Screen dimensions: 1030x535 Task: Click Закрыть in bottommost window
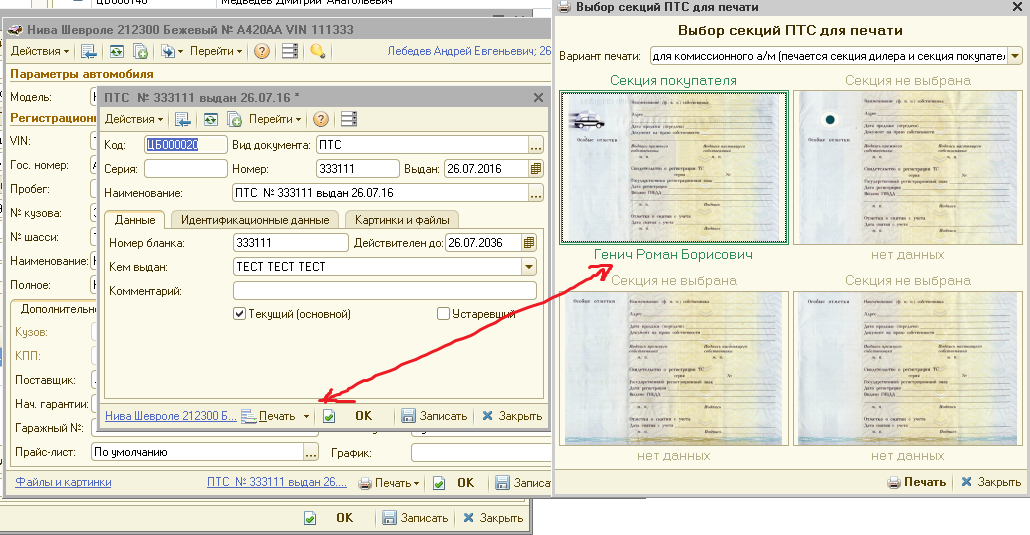(x=493, y=518)
